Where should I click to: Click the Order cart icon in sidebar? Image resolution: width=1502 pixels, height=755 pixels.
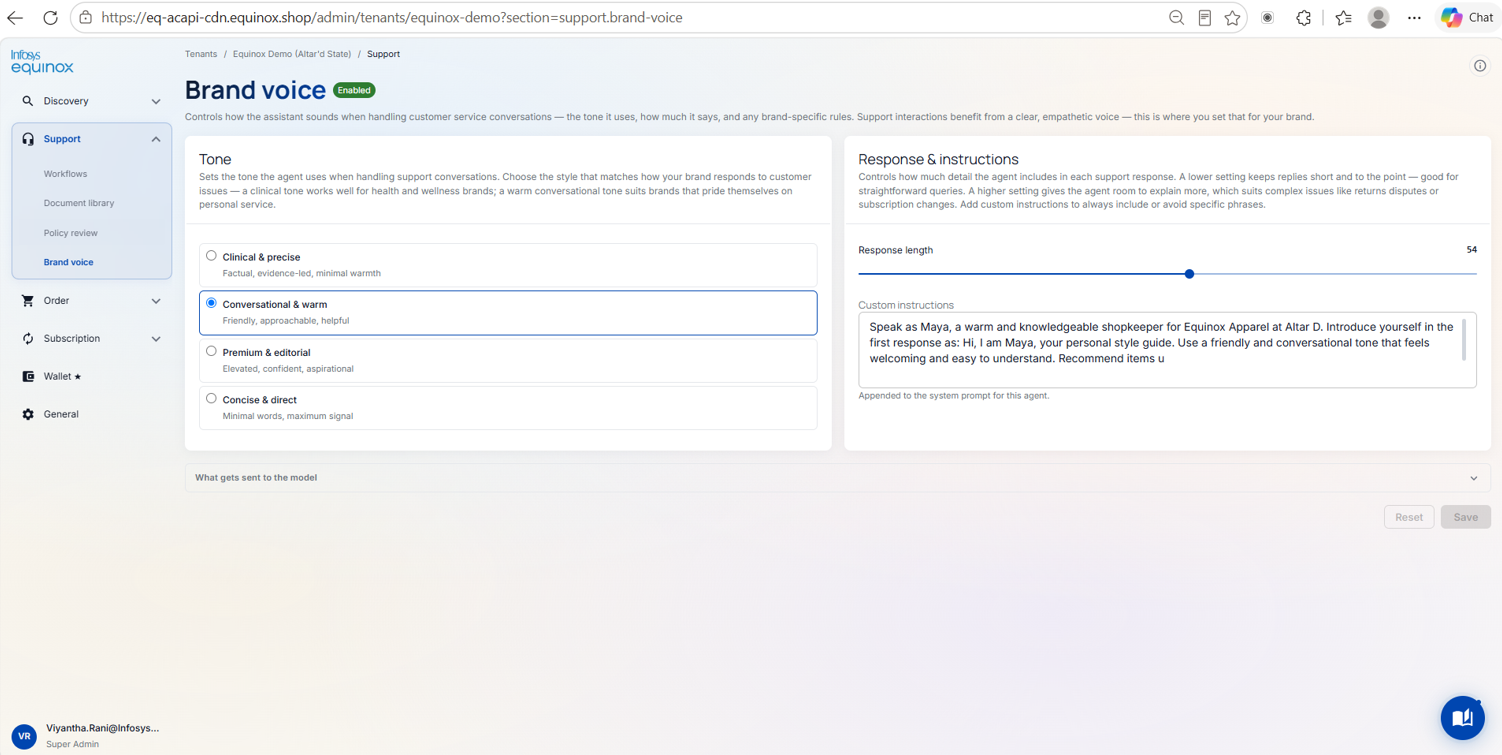tap(28, 300)
